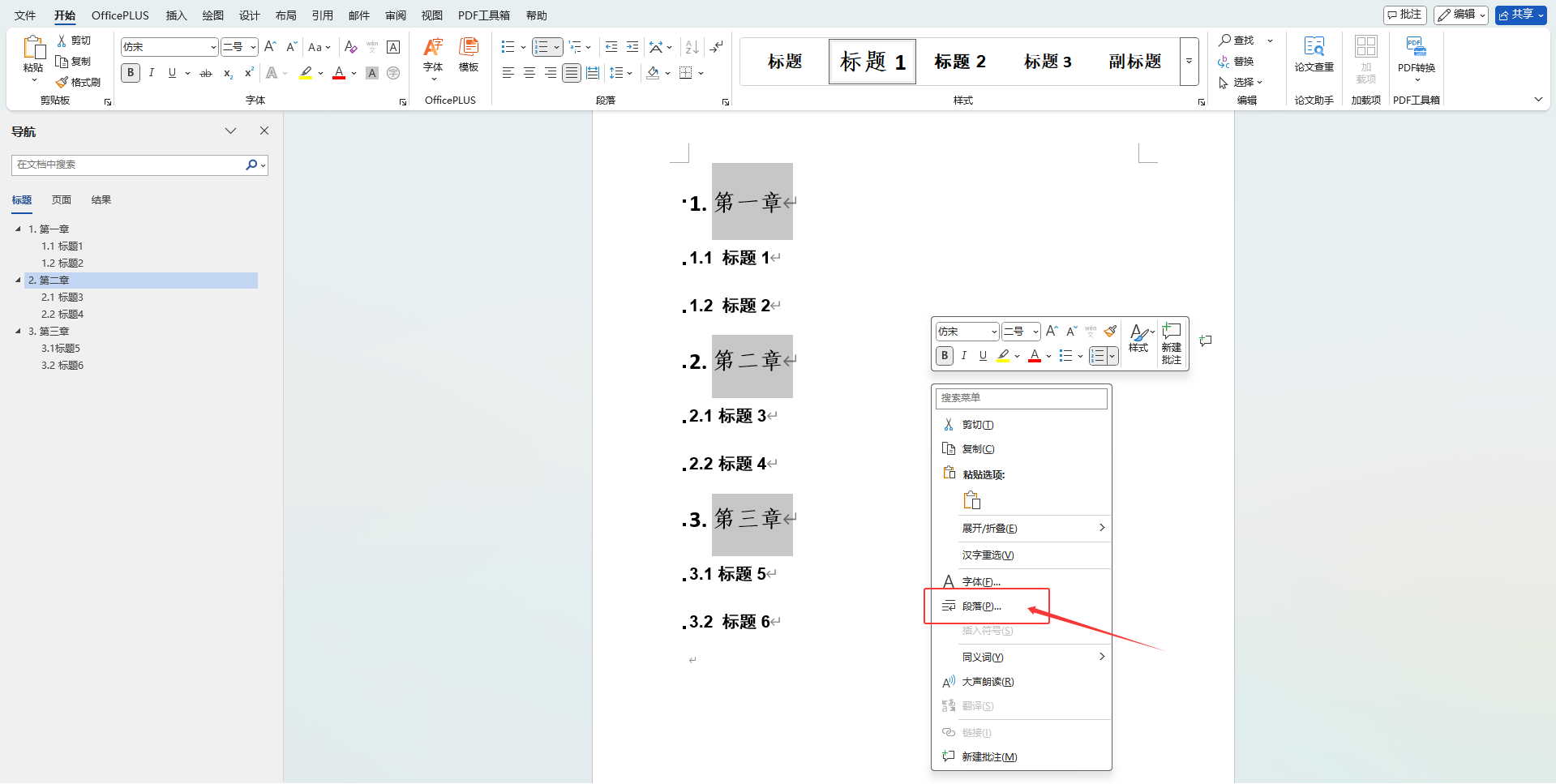The image size is (1556, 784).
Task: Align text left using the ribbon icon
Action: [508, 73]
